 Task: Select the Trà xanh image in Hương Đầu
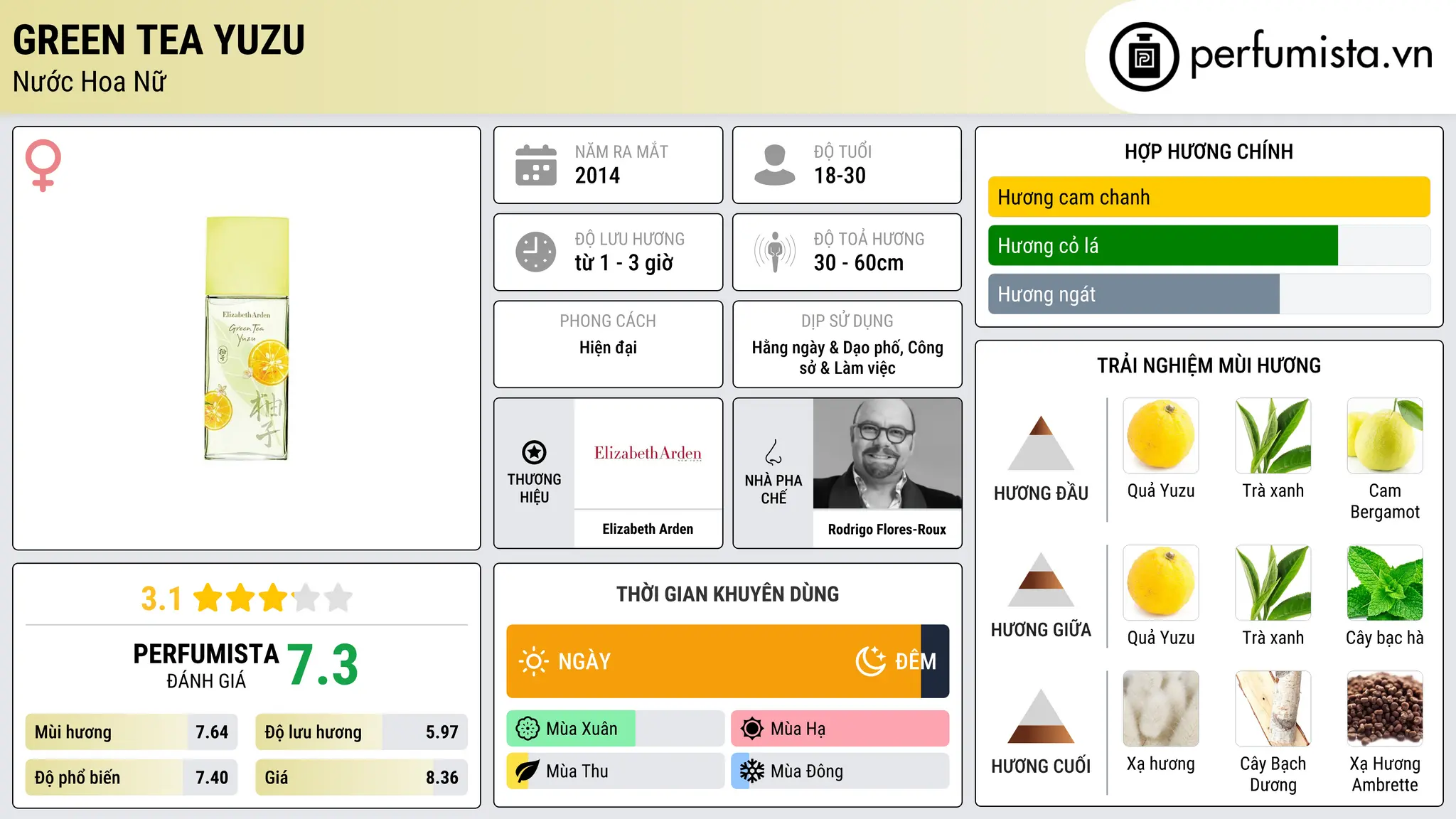[1273, 436]
